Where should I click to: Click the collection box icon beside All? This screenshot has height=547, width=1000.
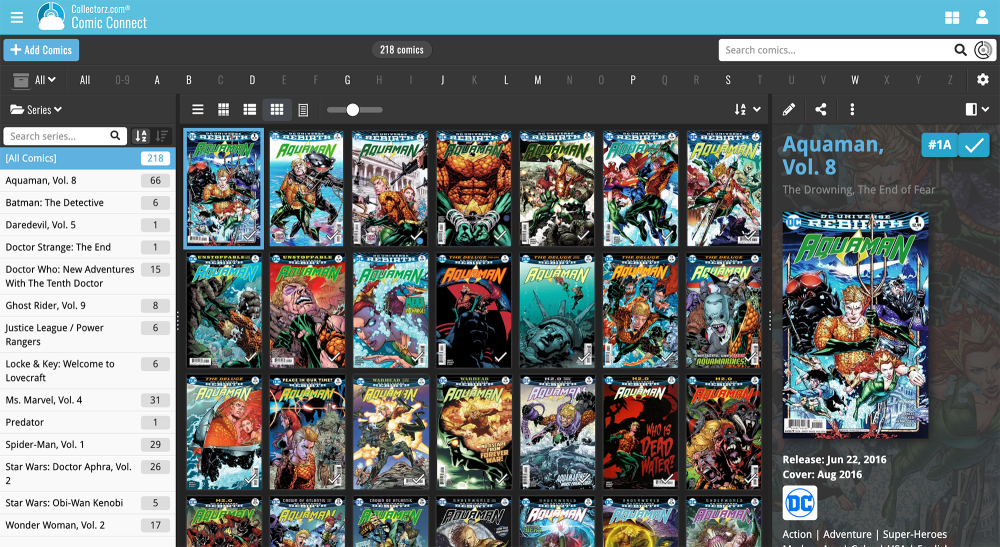click(x=21, y=80)
